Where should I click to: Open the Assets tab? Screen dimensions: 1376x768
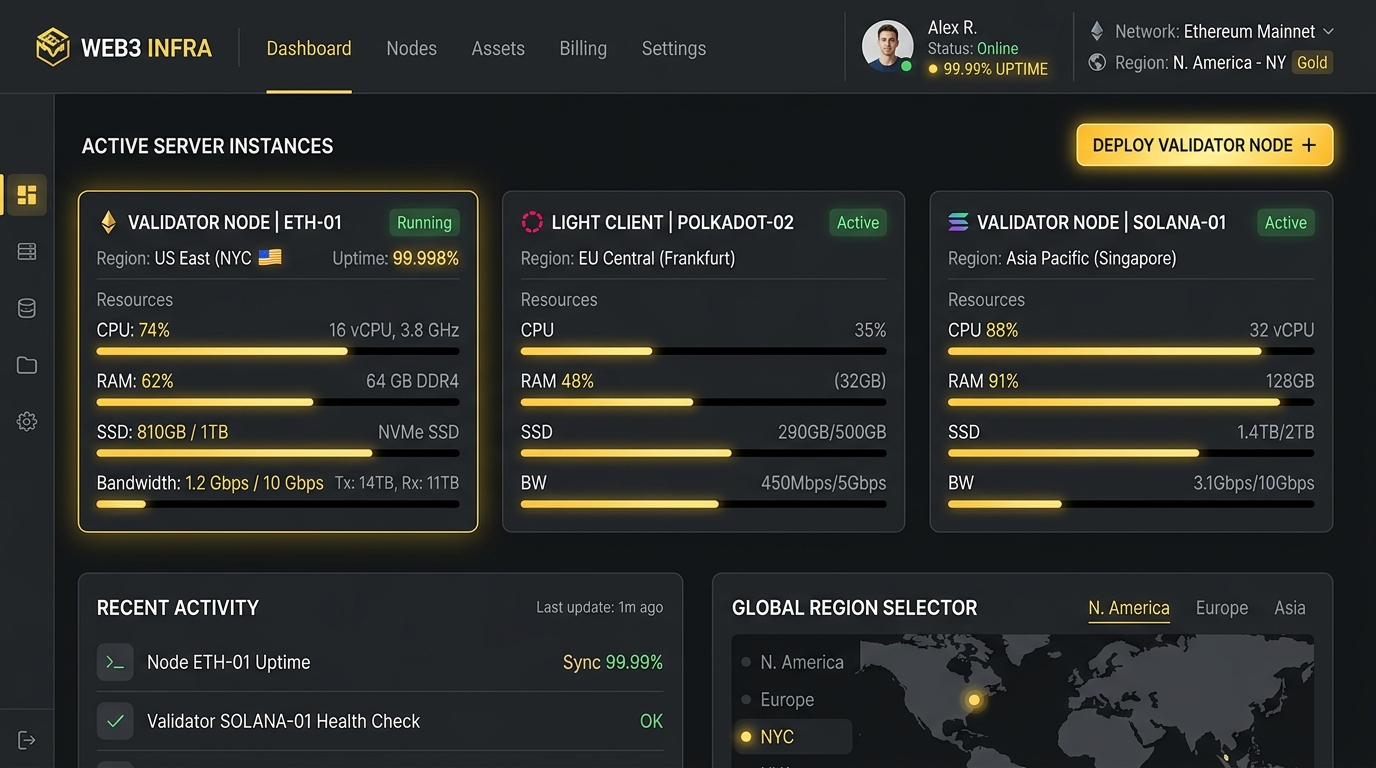pos(498,48)
